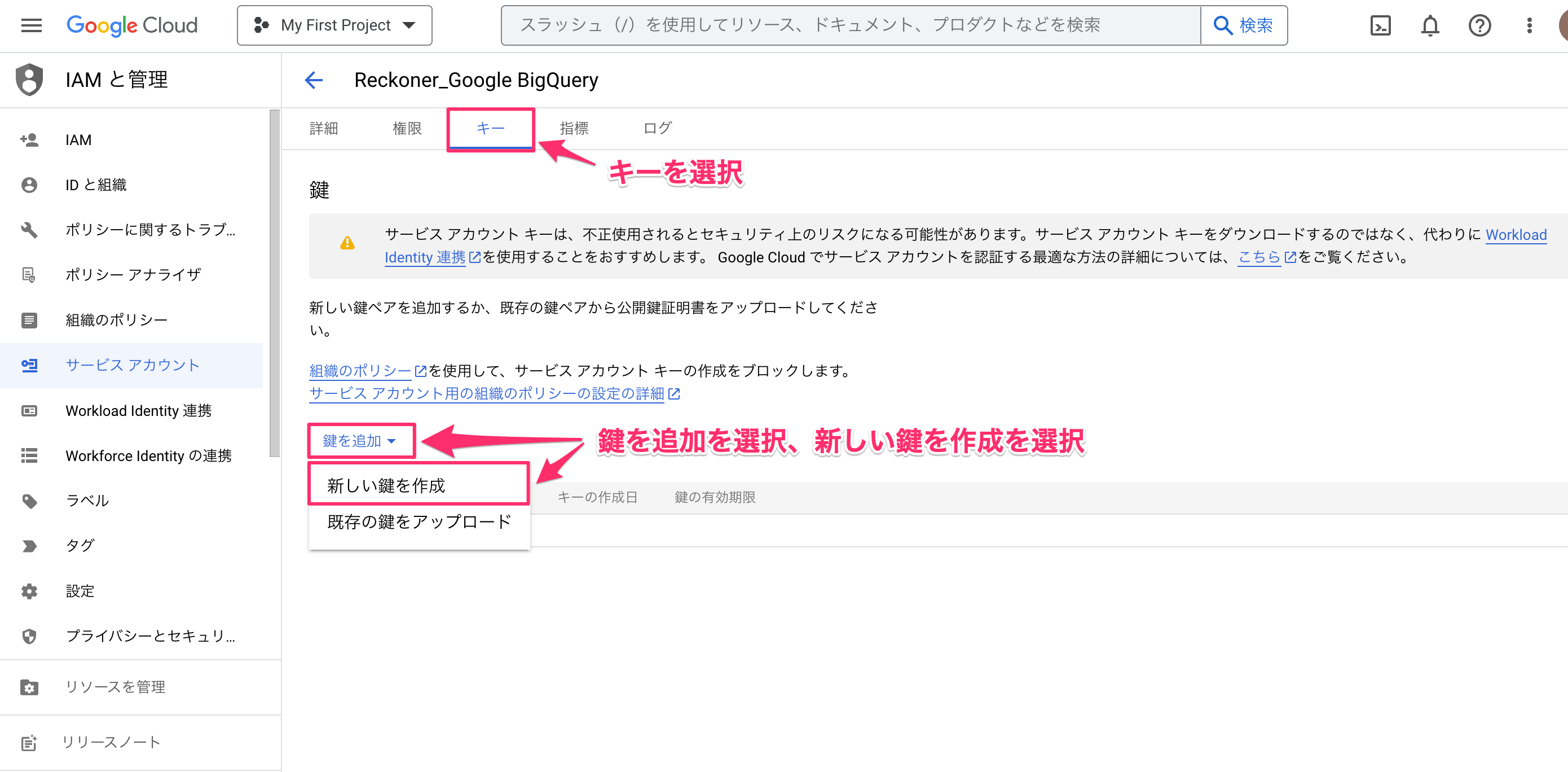Viewport: 1568px width, 772px height.
Task: Click the 検索 search button
Action: tap(1244, 25)
